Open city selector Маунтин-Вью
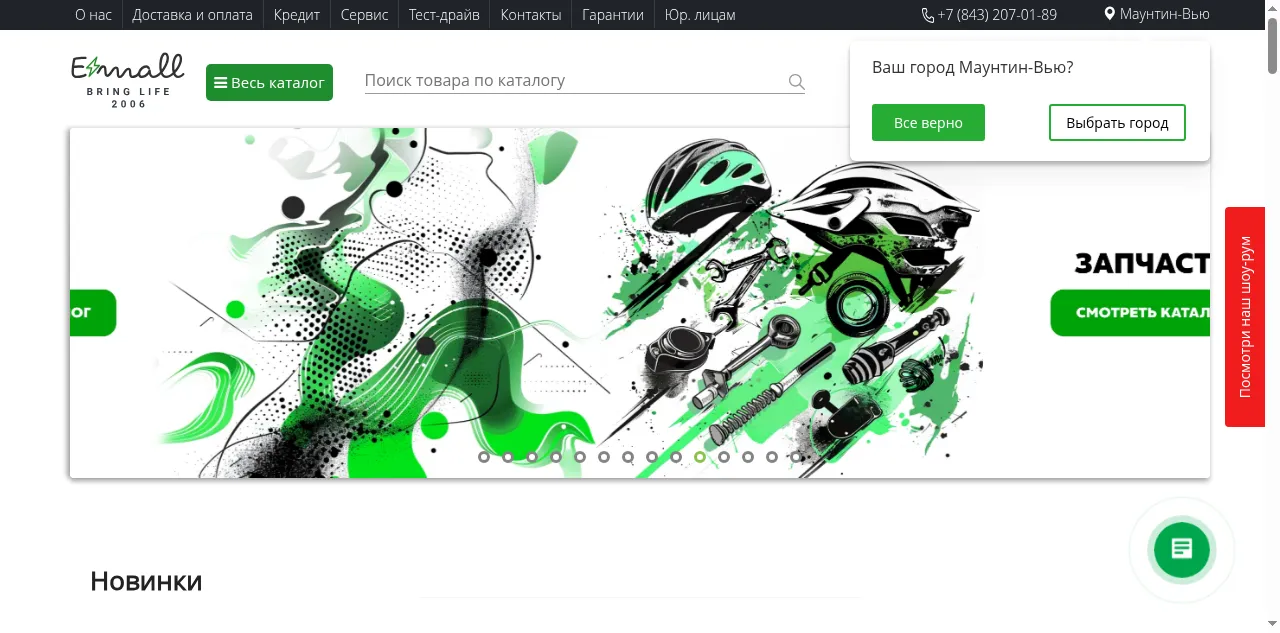Image resolution: width=1280 pixels, height=633 pixels. pyautogui.click(x=1157, y=14)
